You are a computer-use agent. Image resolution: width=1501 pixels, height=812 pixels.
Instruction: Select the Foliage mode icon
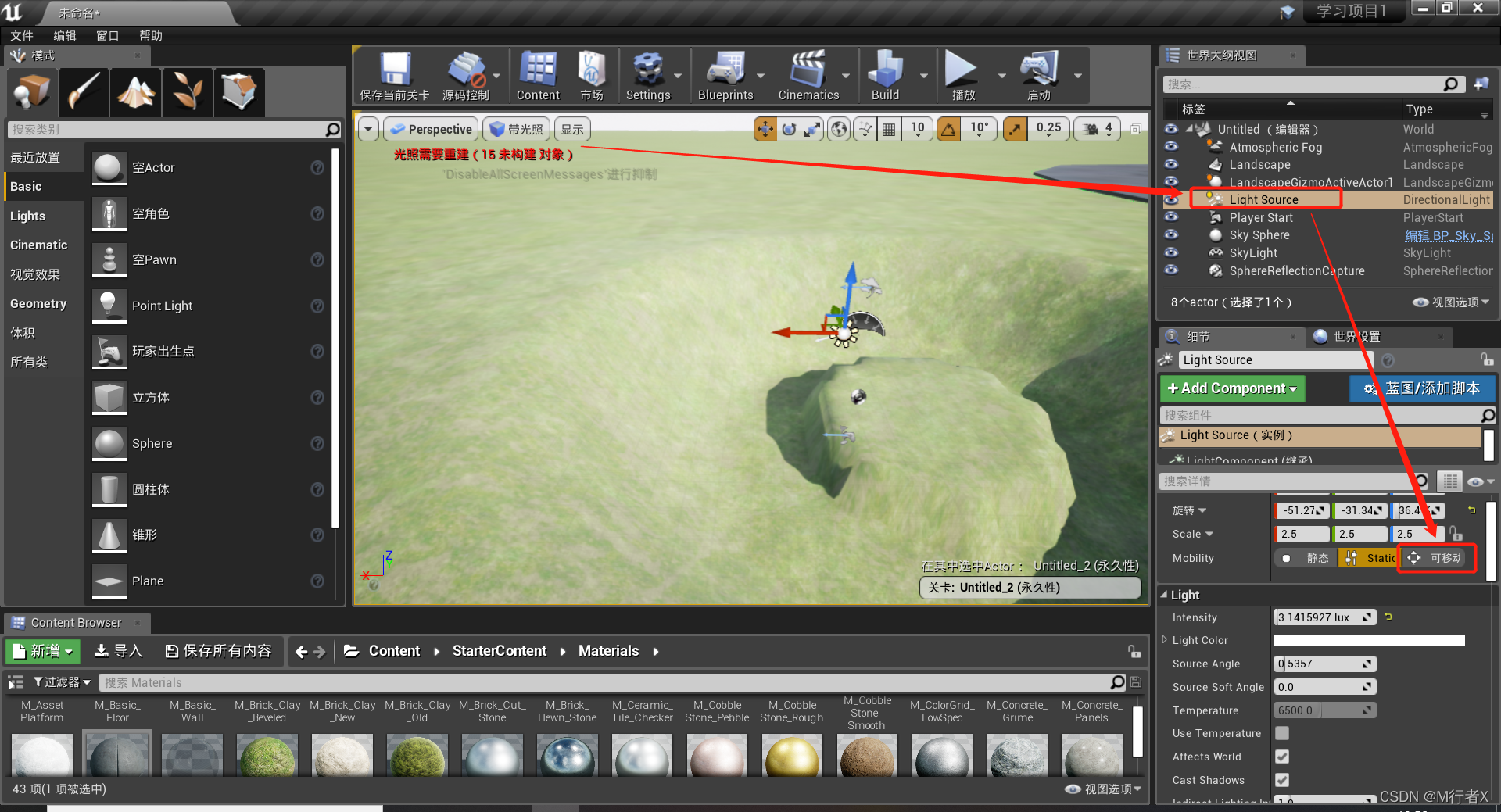[x=188, y=91]
